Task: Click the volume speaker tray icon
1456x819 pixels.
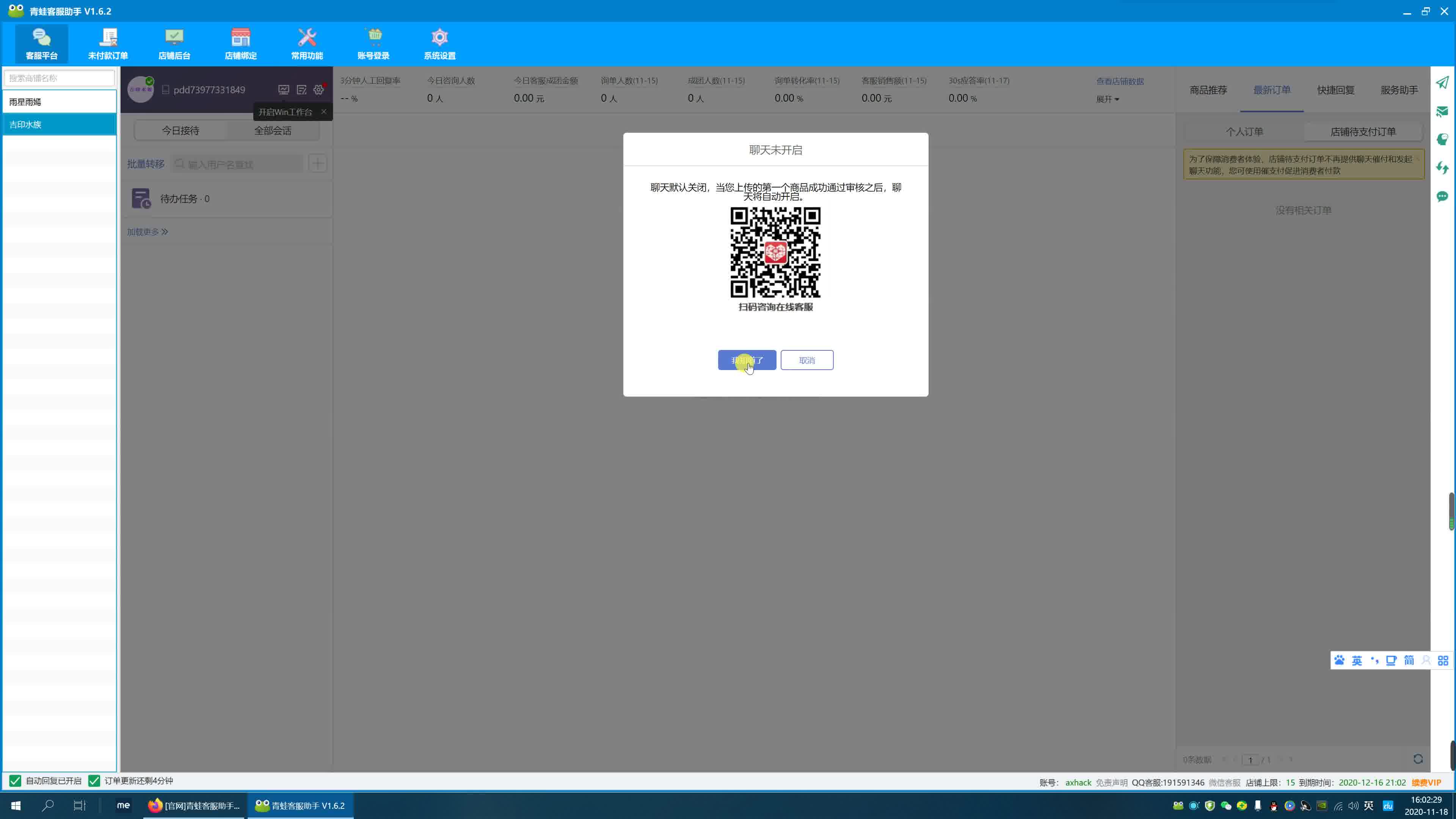Action: (1353, 806)
